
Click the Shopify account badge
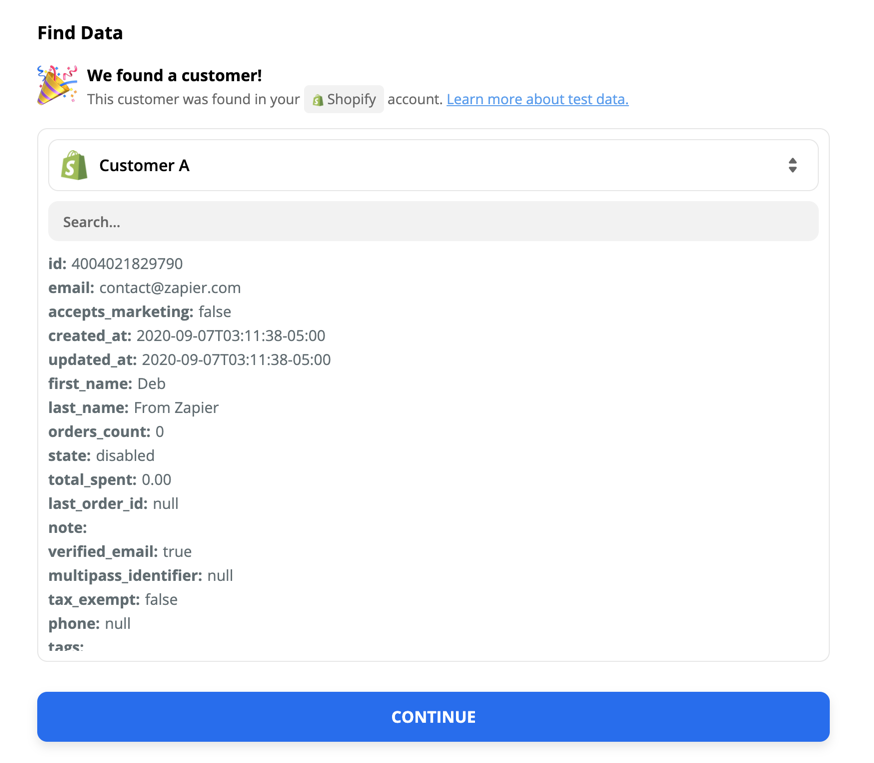[x=343, y=99]
